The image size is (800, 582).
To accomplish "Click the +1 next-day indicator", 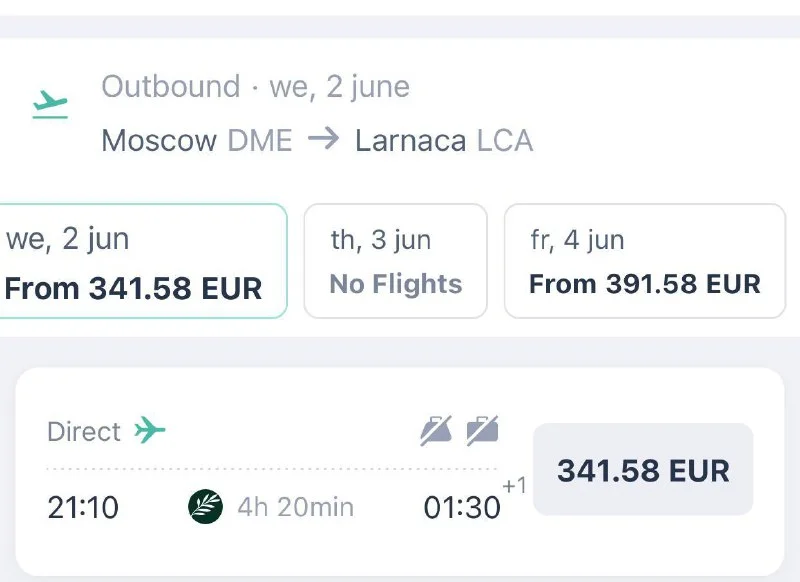I will (514, 487).
